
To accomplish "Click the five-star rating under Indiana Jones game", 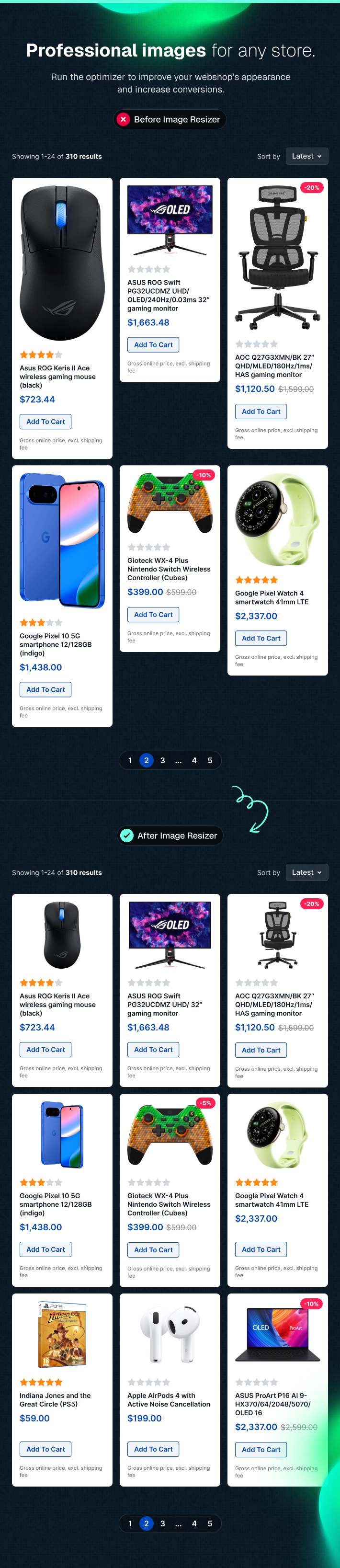I will point(41,1382).
